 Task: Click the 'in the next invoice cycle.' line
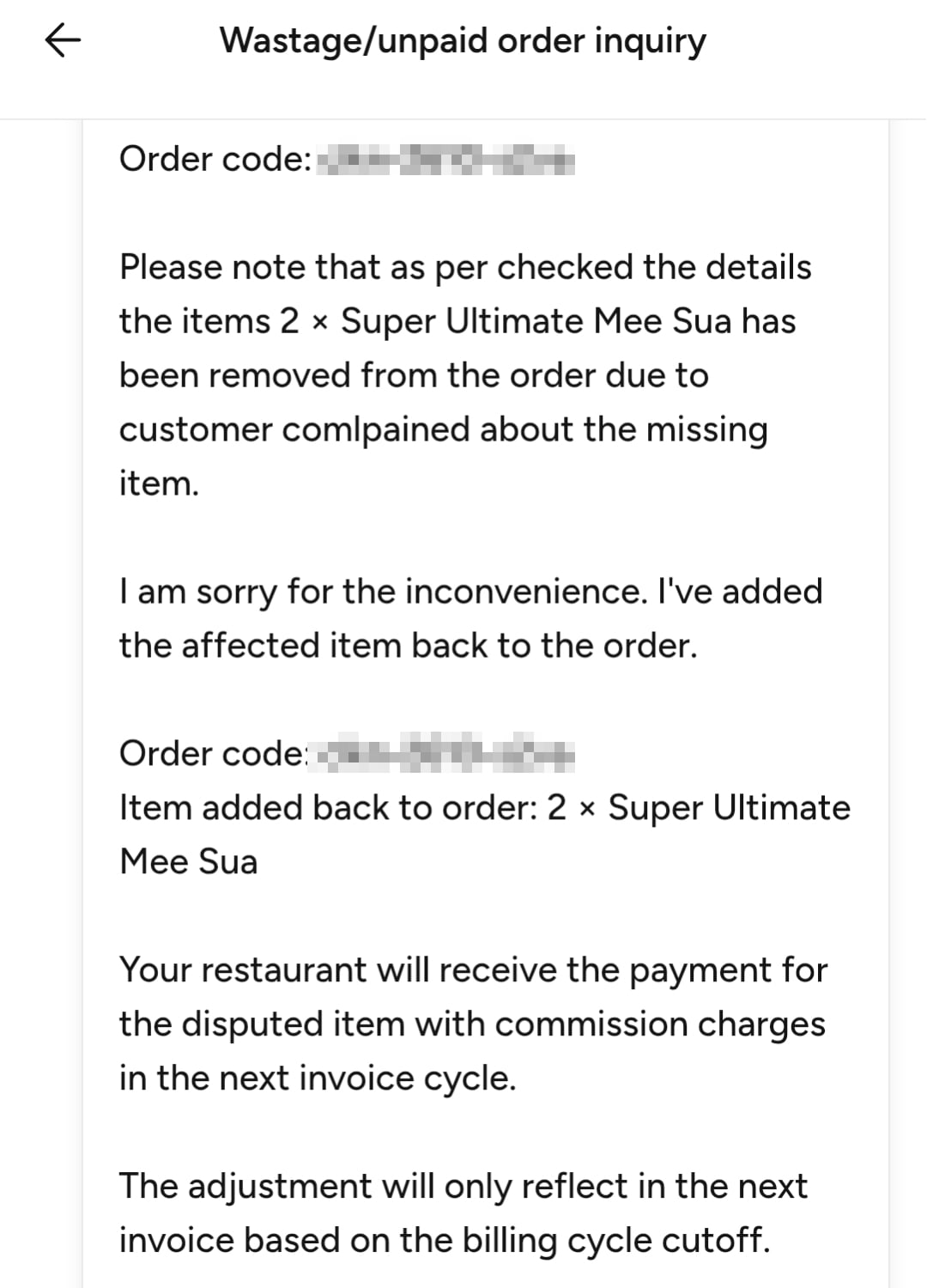(318, 1078)
